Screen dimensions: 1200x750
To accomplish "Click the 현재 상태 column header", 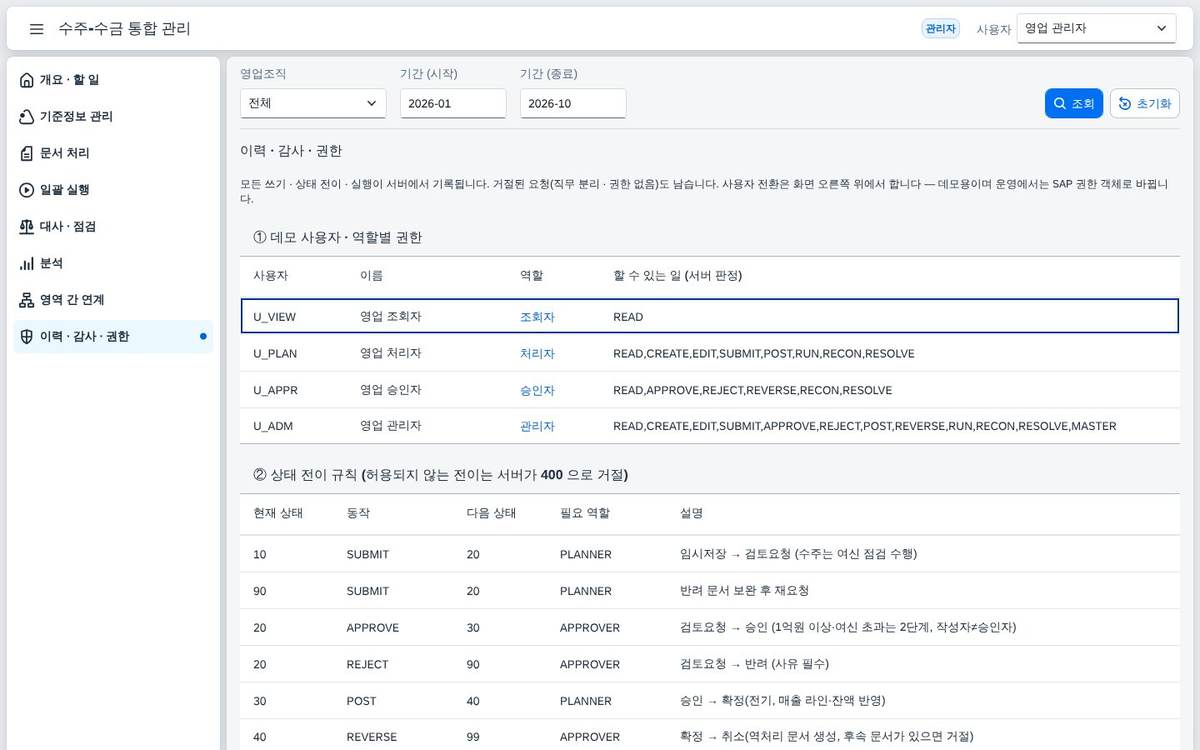I will 278,512.
